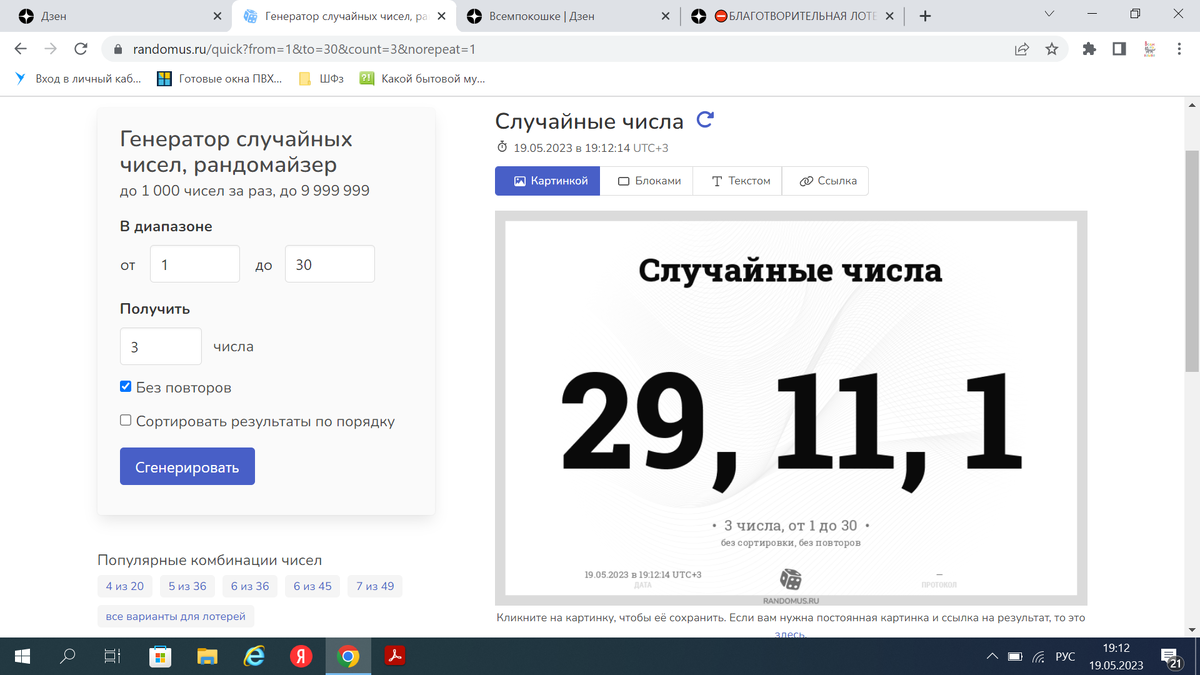
Task: Open the network Wi-Fi tray icon
Action: 1038,656
